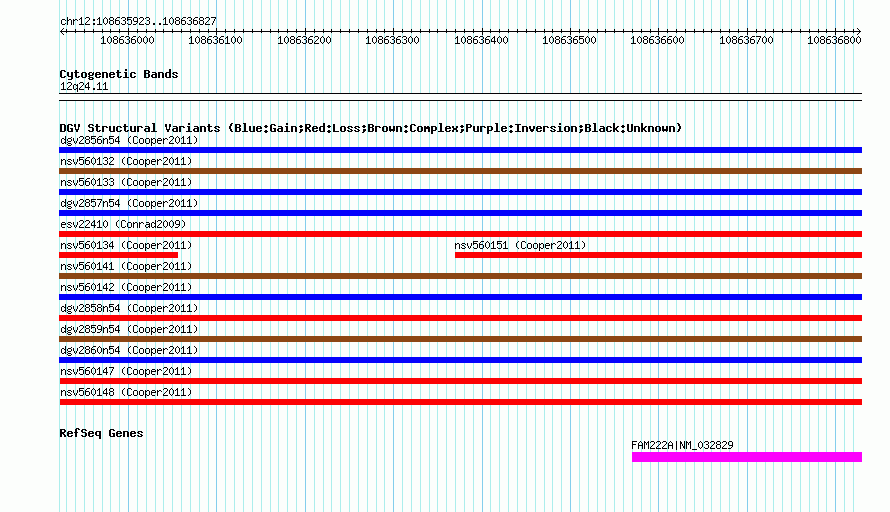The image size is (890, 512).
Task: Select the 12q24.11 band label
Action: pos(84,86)
